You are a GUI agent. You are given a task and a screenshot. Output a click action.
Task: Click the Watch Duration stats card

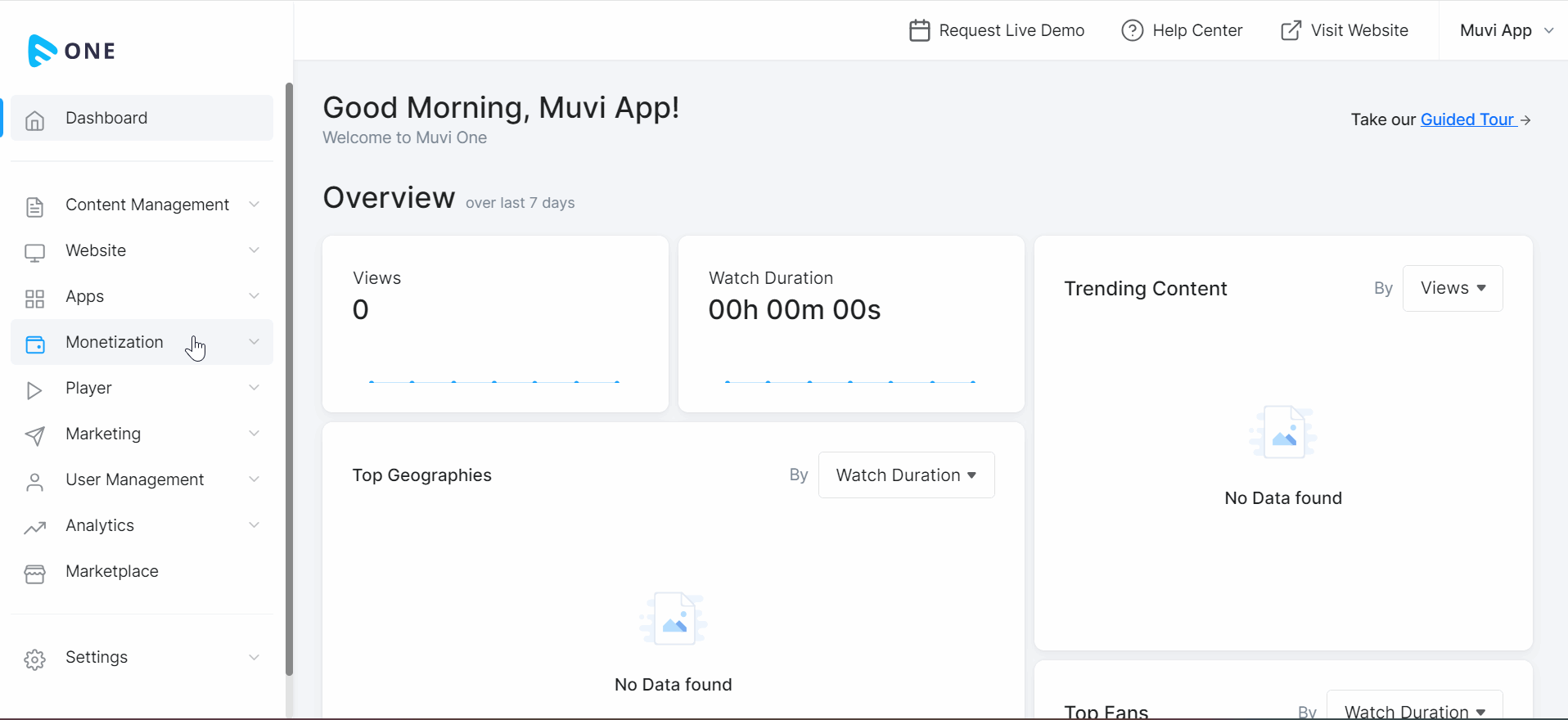(851, 324)
